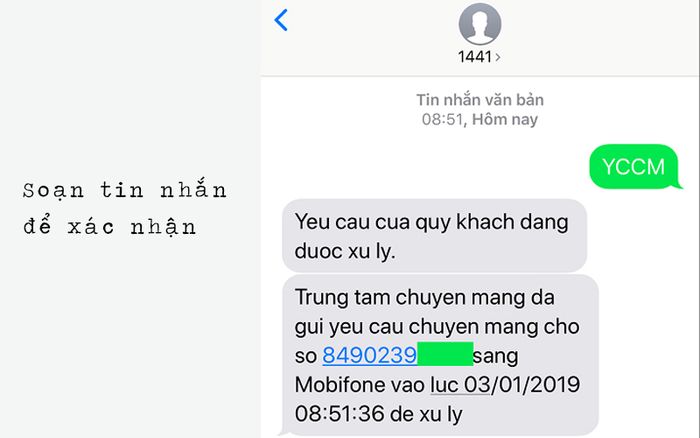Tap the blue back chevron
This screenshot has height=438, width=700.
[281, 20]
